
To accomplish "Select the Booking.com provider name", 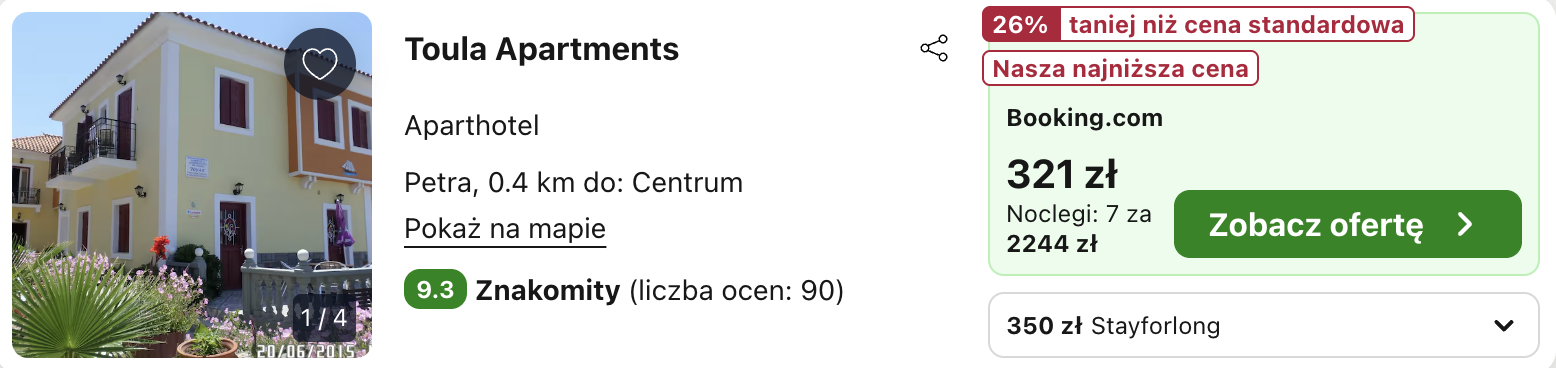I will coord(1085,118).
